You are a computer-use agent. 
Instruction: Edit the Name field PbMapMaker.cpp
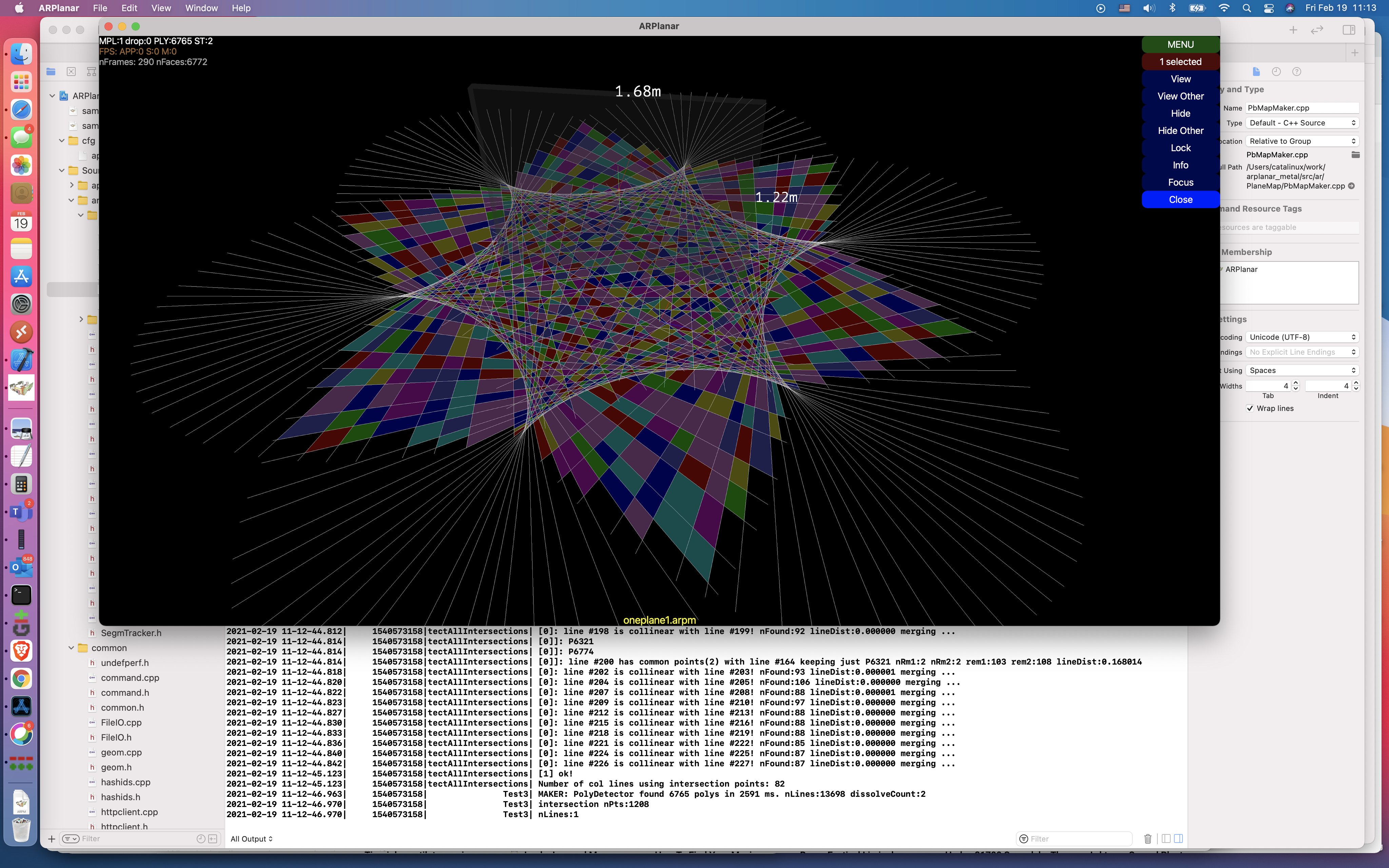coord(1302,108)
